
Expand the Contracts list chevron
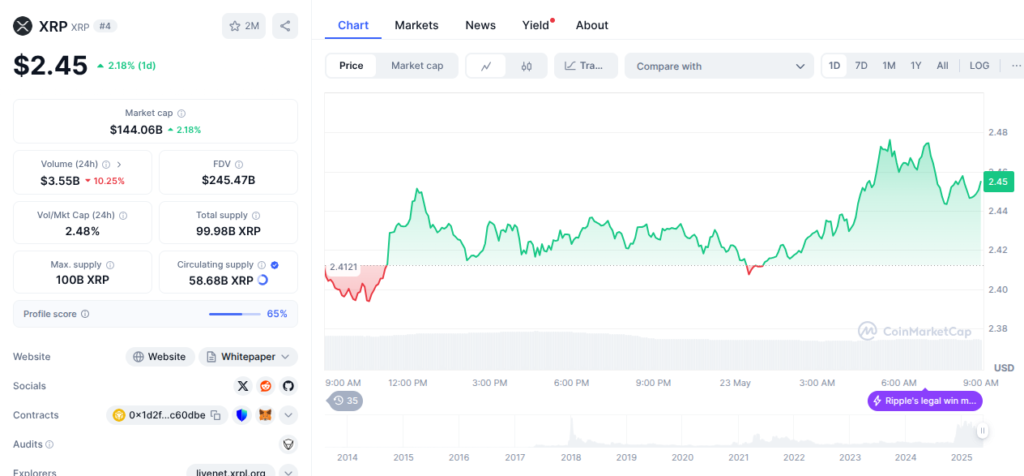point(288,415)
